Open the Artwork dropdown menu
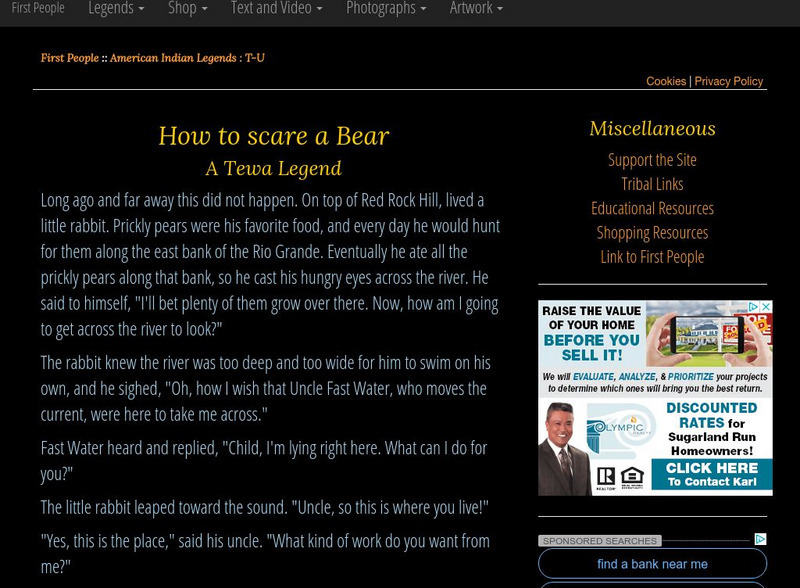Screen dimensions: 800x588 coord(476,8)
